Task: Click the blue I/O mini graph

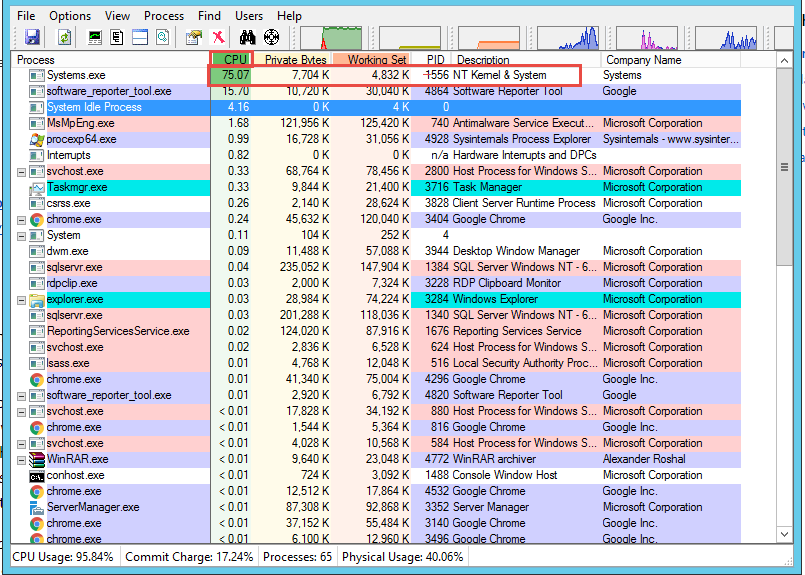Action: coord(568,38)
